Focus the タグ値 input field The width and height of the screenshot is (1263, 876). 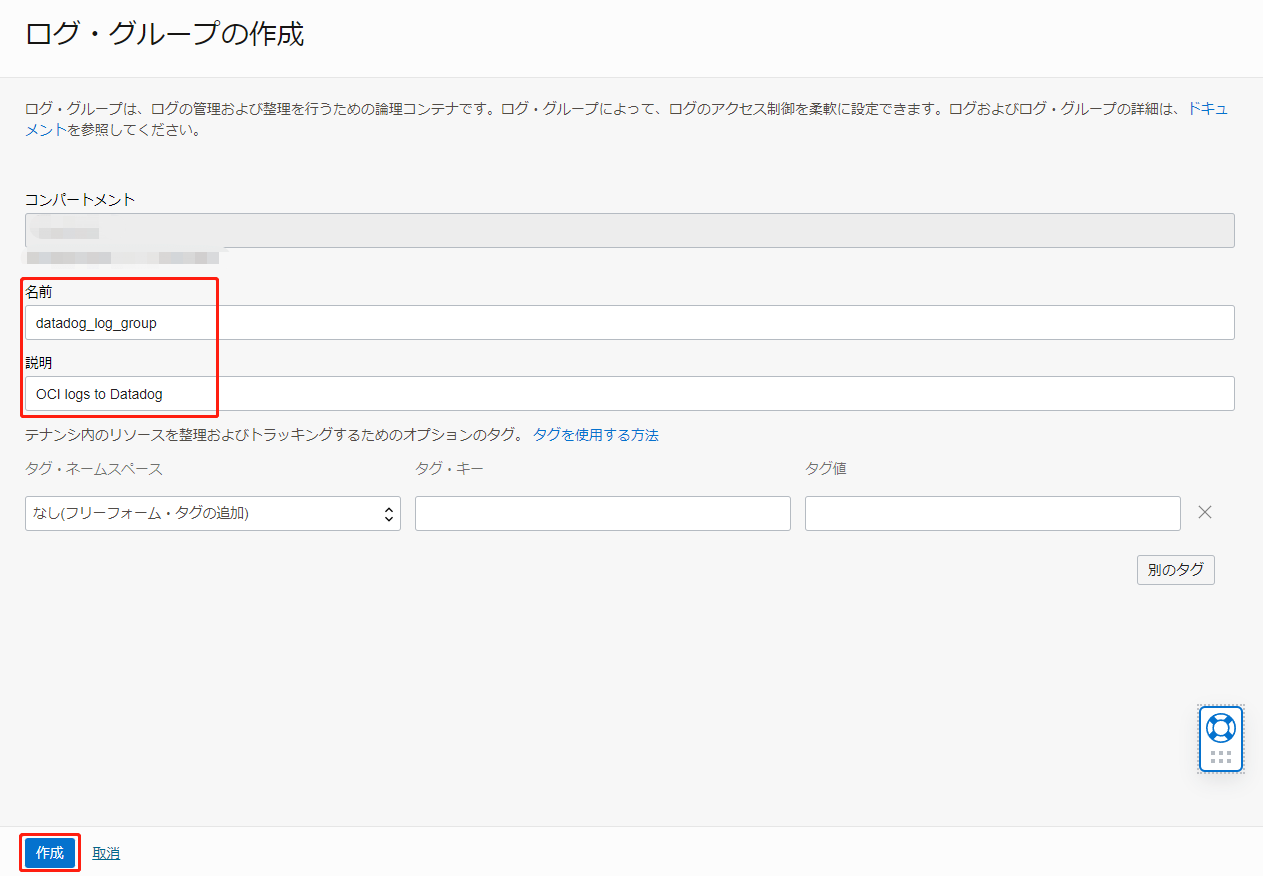pos(992,513)
